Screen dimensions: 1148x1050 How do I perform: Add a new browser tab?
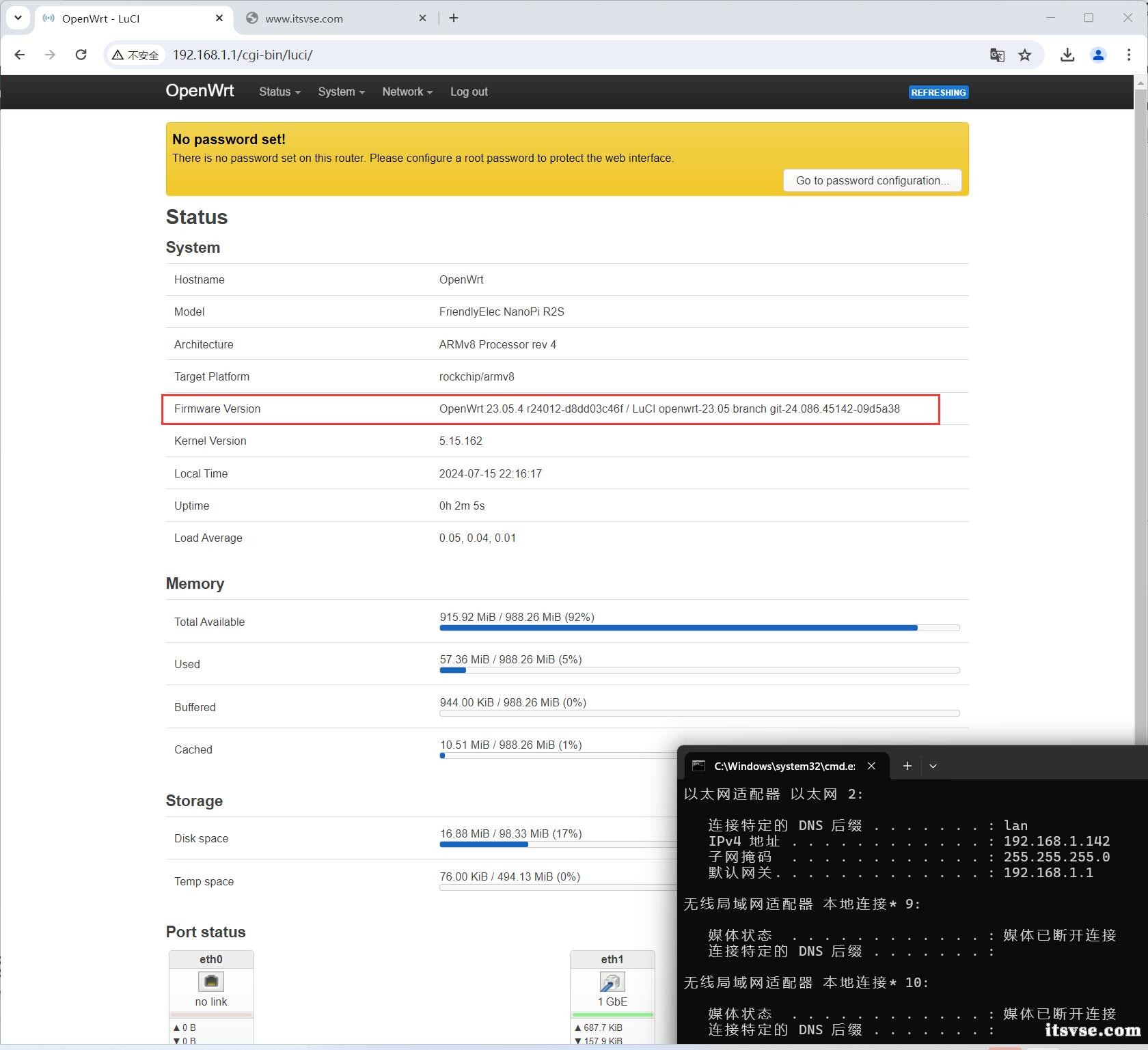pyautogui.click(x=454, y=18)
